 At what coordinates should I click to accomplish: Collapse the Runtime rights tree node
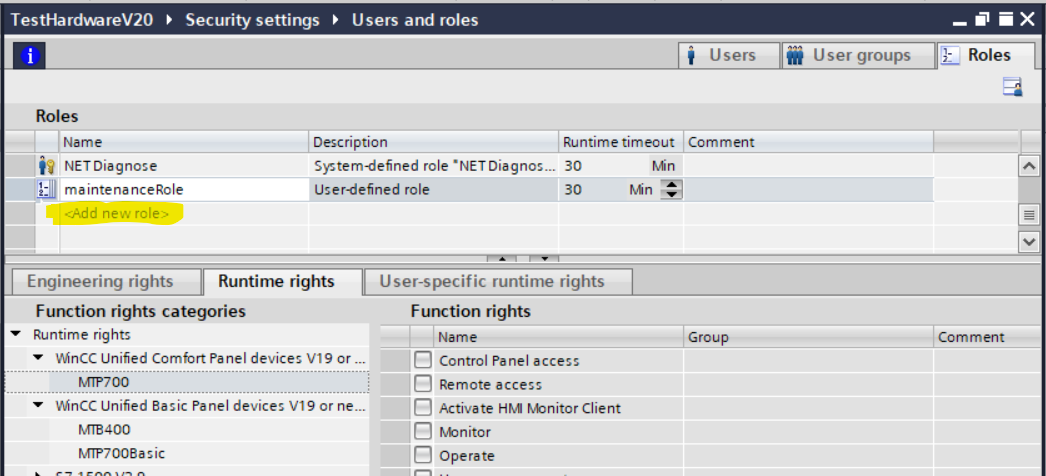tap(17, 335)
